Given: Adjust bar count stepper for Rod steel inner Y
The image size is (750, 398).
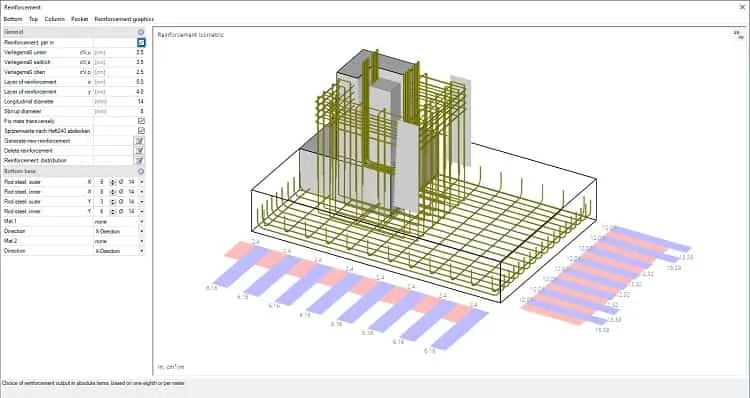Looking at the screenshot, I should (112, 211).
